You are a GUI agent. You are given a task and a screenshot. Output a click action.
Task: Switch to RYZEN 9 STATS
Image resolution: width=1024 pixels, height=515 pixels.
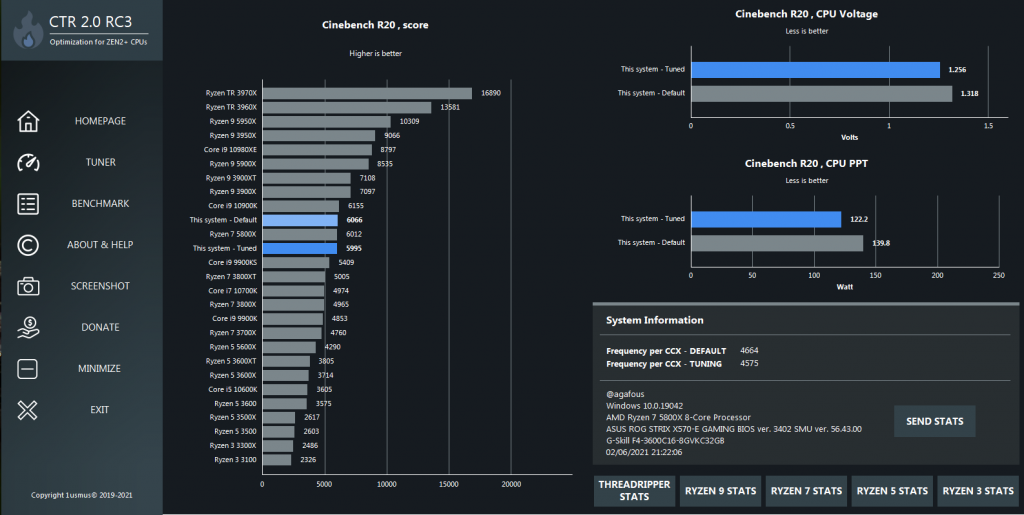(720, 491)
